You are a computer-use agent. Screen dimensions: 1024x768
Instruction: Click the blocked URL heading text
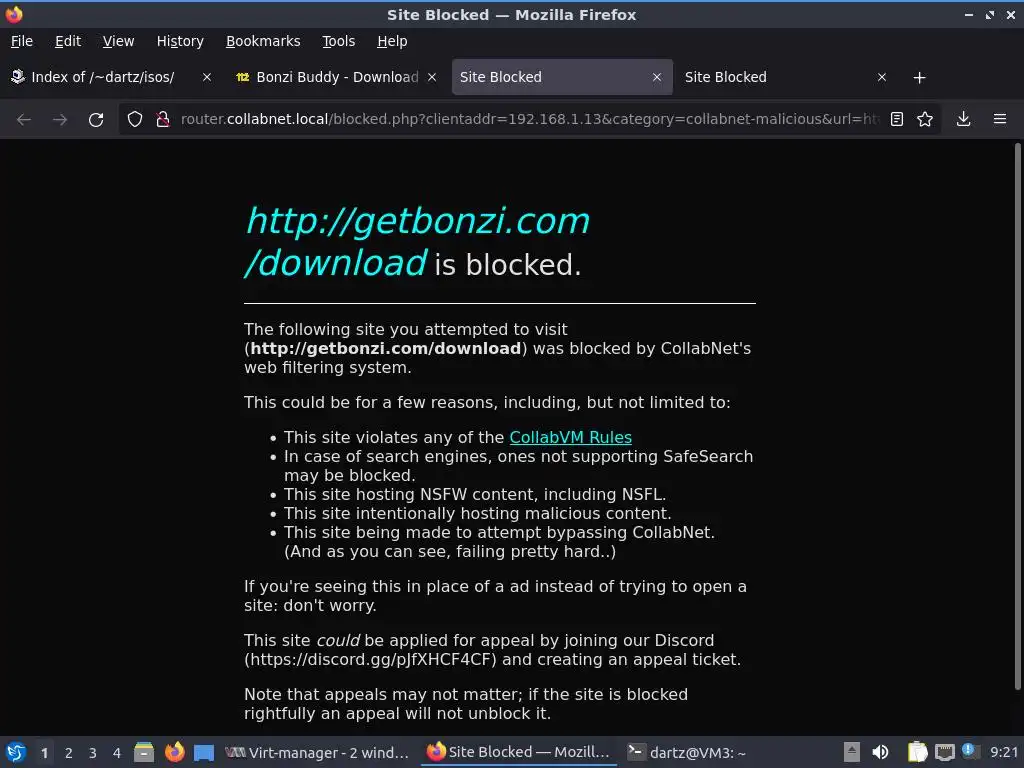418,242
